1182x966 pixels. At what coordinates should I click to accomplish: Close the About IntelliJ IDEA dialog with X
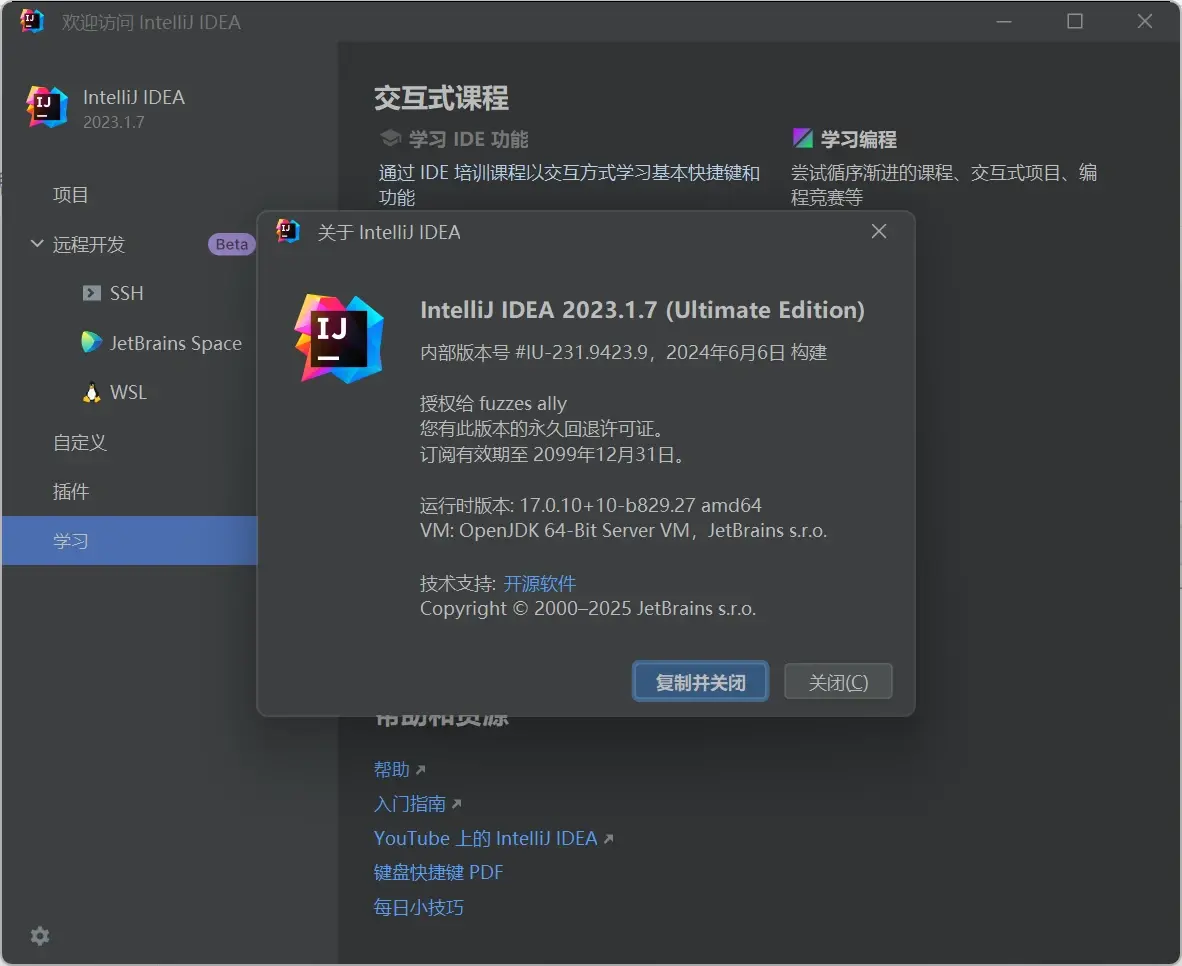[878, 232]
